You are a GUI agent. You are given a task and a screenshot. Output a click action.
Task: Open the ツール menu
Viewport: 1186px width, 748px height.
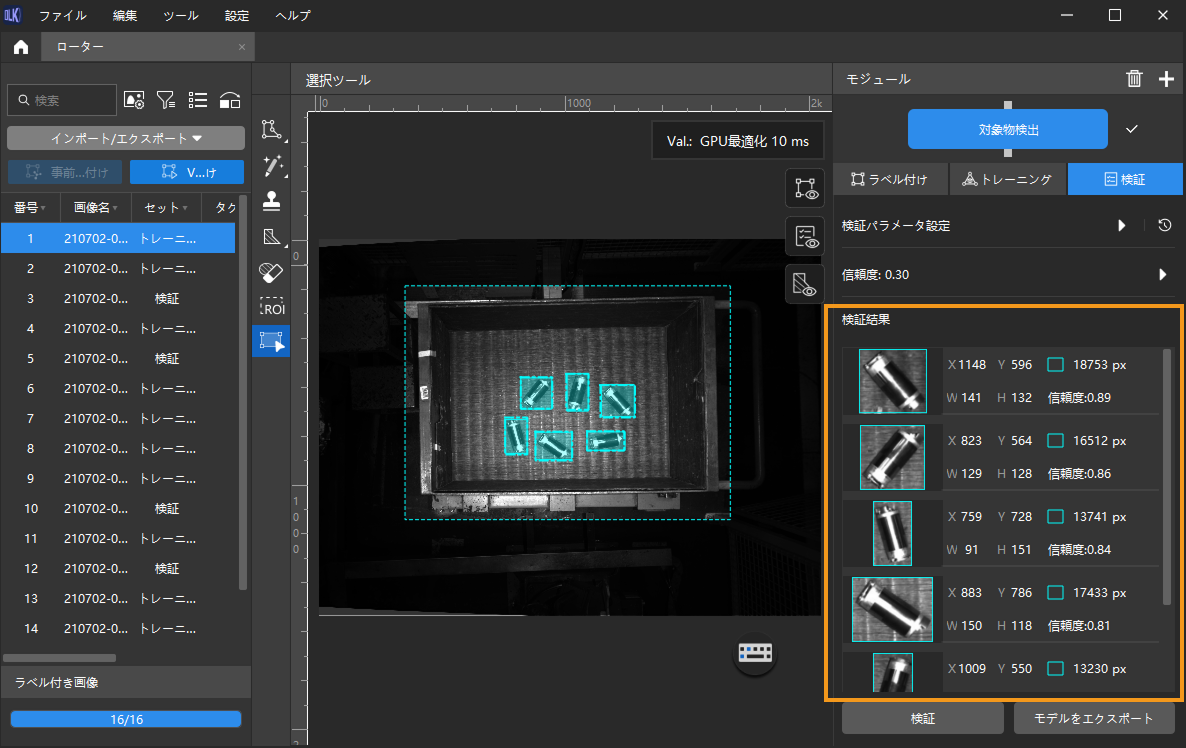pos(180,16)
